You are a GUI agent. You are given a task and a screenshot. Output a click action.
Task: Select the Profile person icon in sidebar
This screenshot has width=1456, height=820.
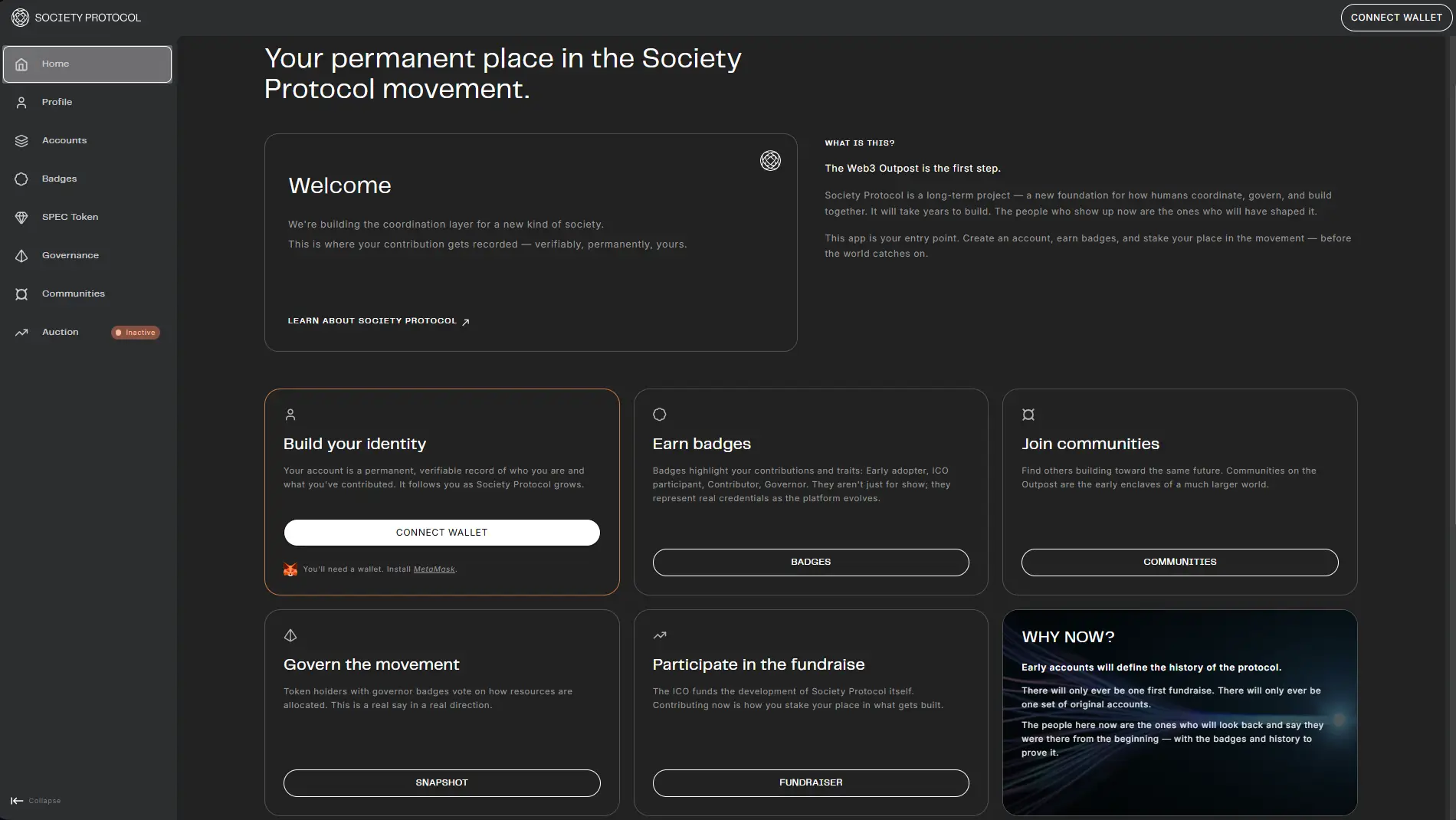point(21,103)
